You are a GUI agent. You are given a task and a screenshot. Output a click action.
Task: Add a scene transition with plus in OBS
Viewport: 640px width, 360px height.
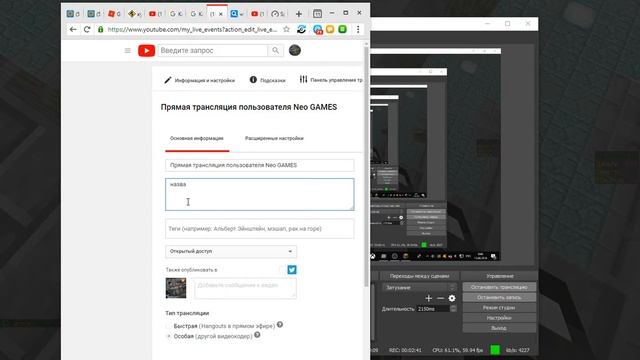coord(429,298)
